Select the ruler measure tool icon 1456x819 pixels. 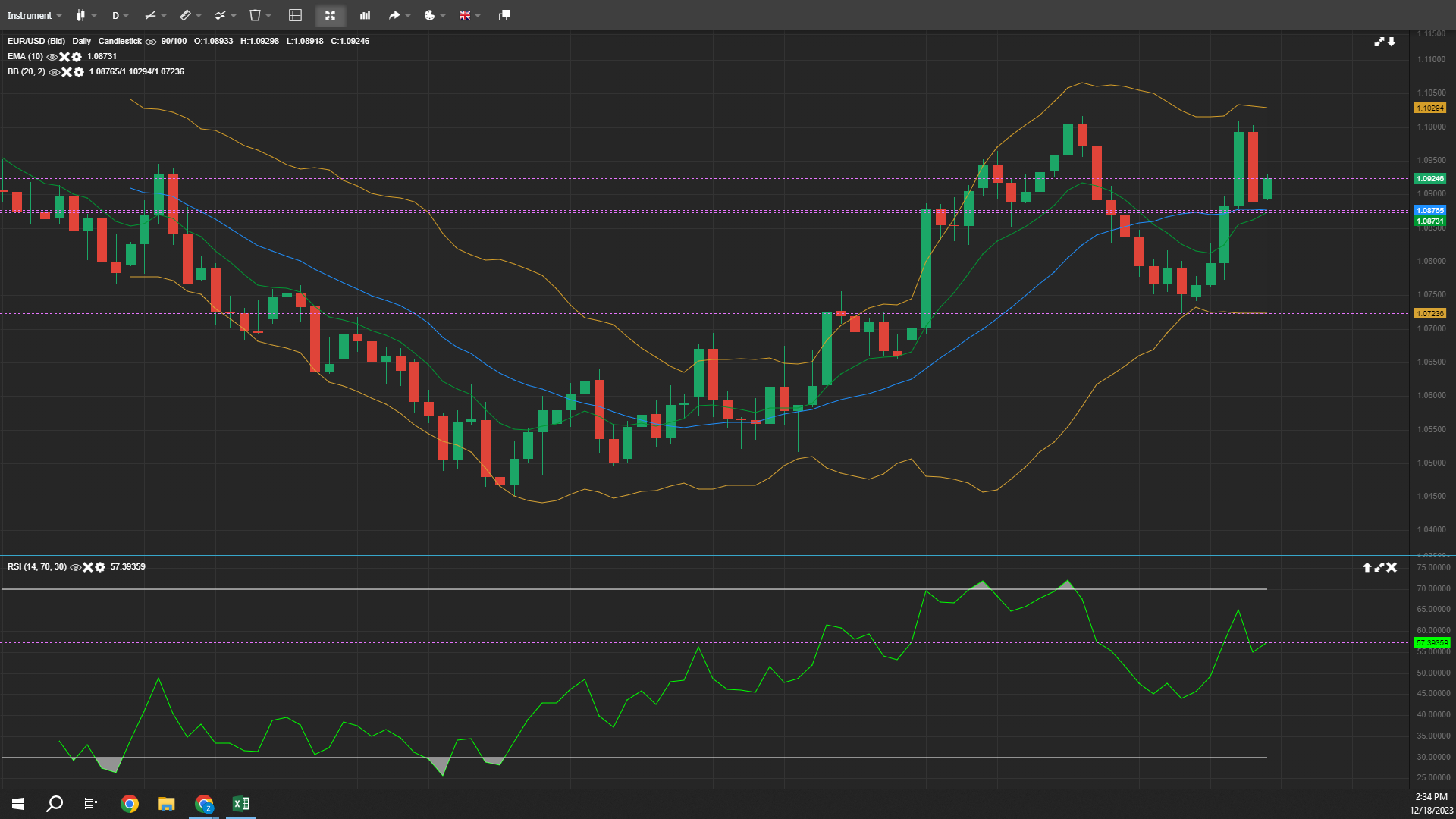(185, 15)
